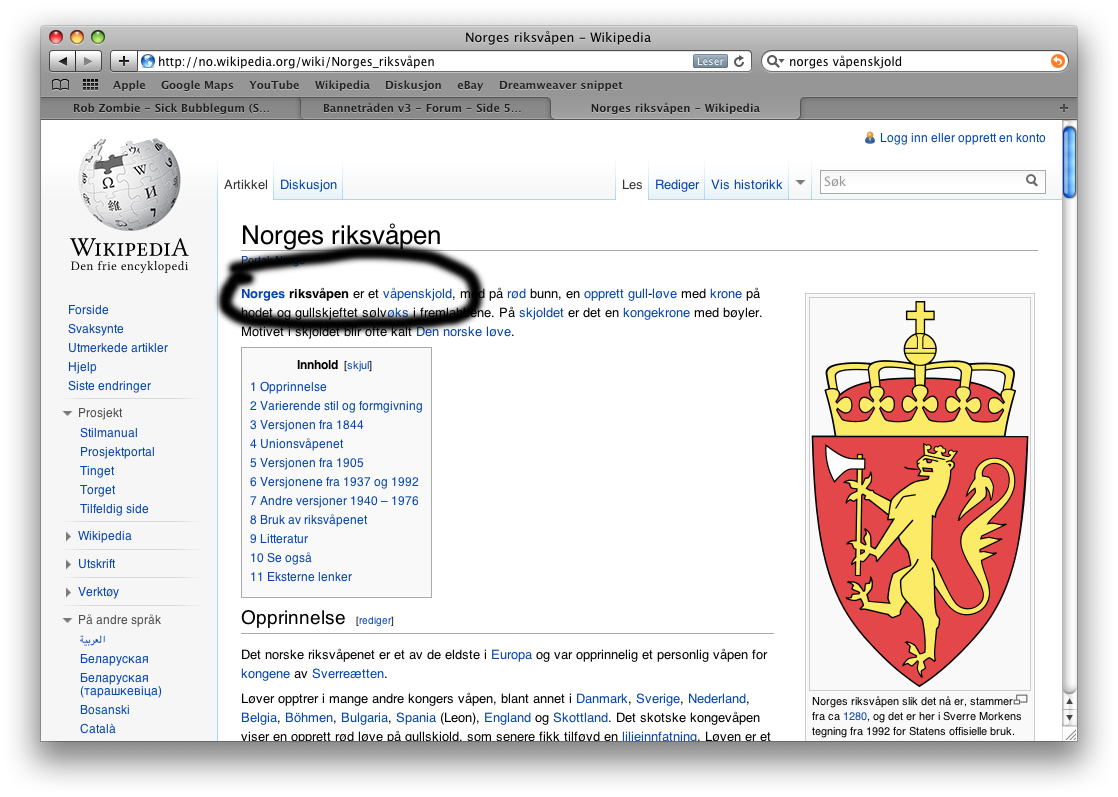Enlarge the coat of arms image icon

coord(1021,699)
